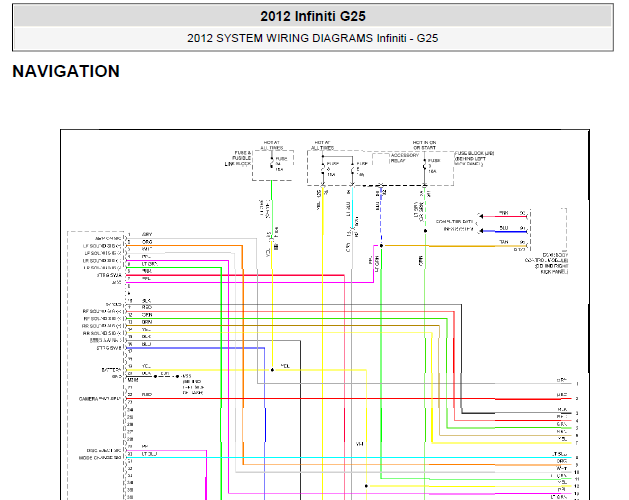
Task: Click the 'BLU' wire label at the body control module
Action: [504, 228]
